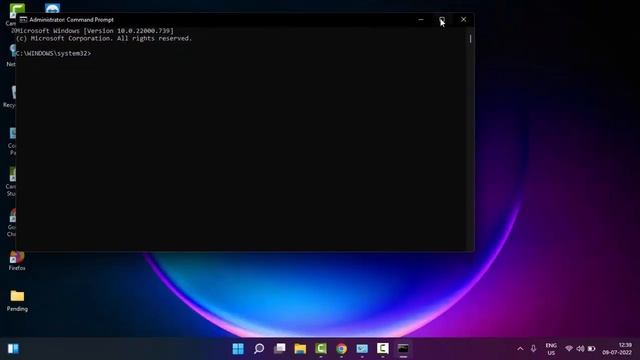Select Command Prompt taskbar icon

[403, 349]
